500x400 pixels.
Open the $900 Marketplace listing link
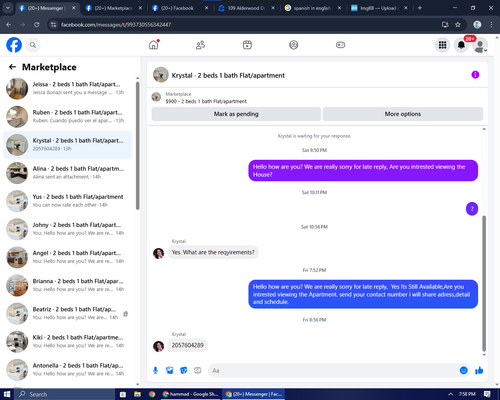pos(206,101)
